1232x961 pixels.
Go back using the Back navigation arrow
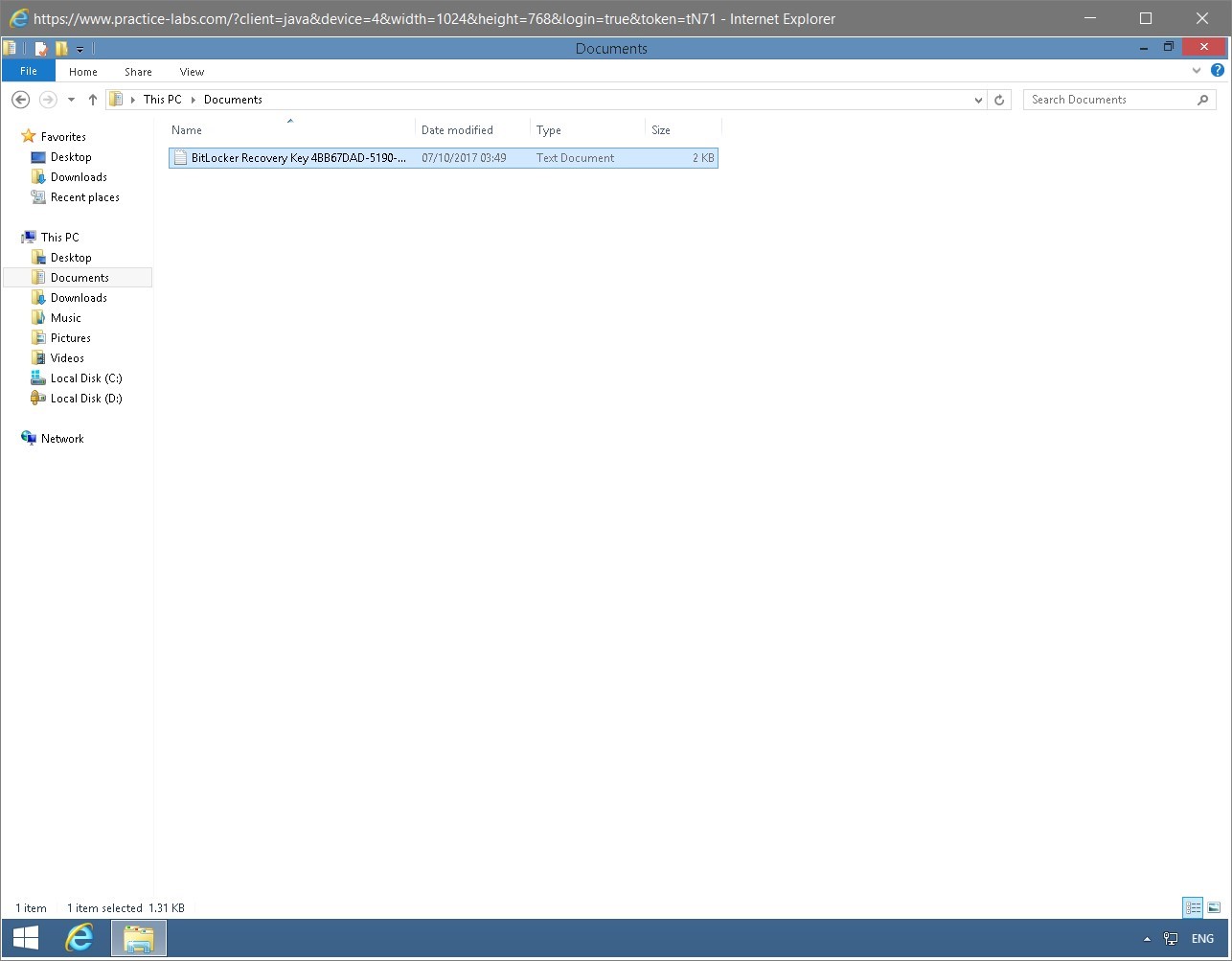tap(20, 99)
